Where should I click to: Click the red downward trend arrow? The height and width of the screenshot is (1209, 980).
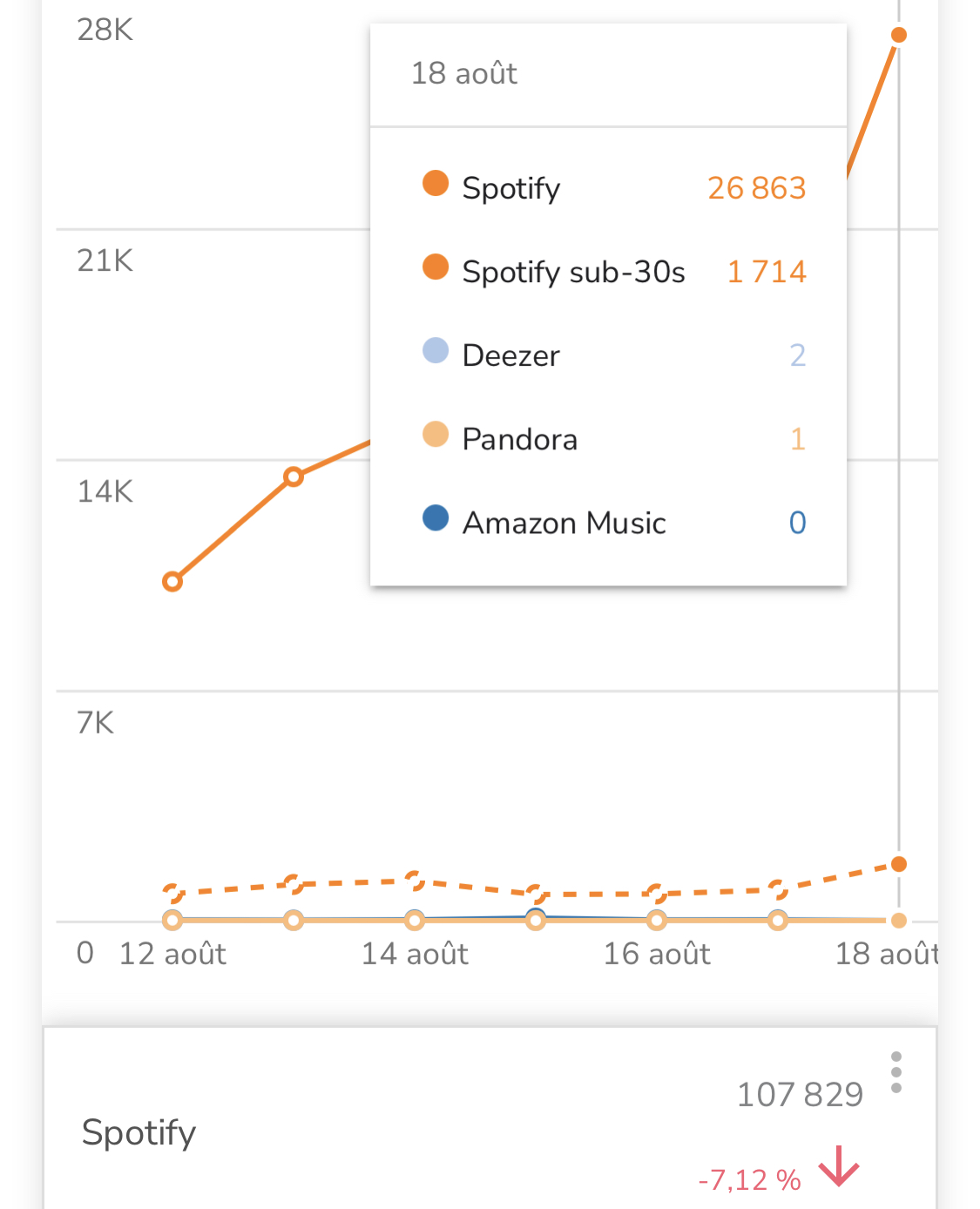839,1165
